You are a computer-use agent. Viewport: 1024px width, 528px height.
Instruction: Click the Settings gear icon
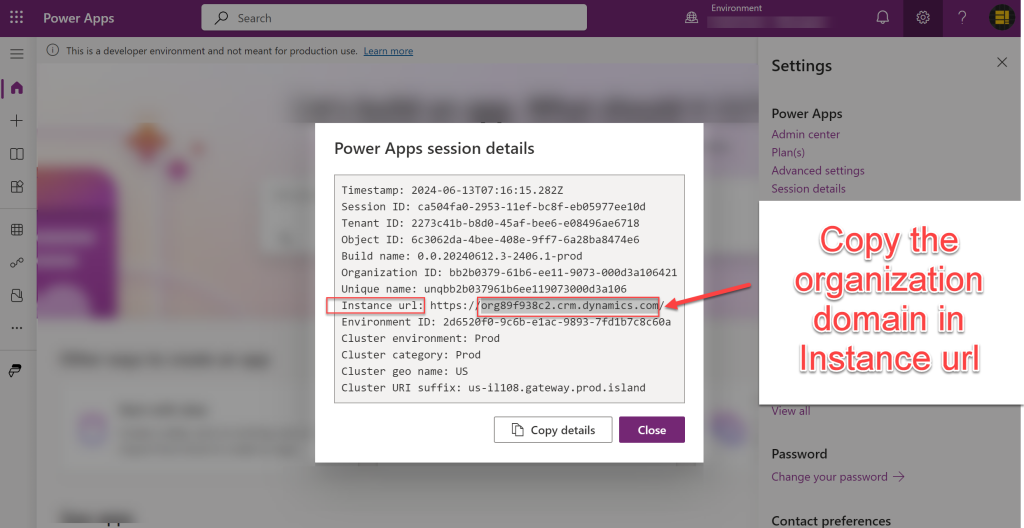[x=923, y=18]
